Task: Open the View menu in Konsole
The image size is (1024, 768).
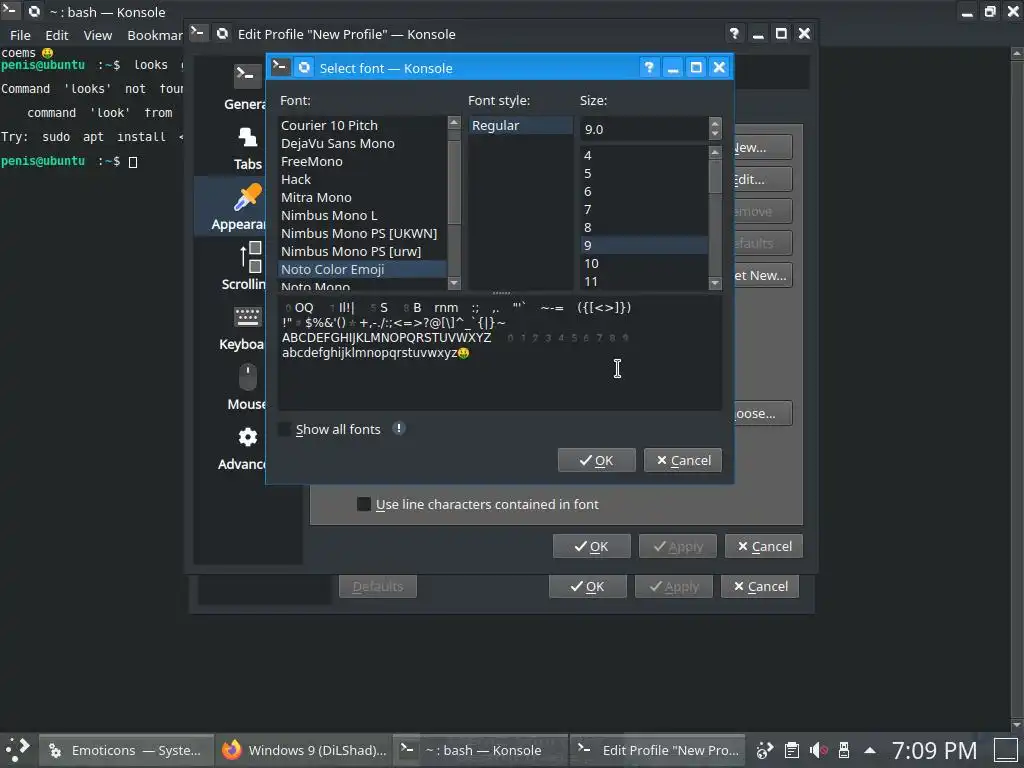Action: 97,35
